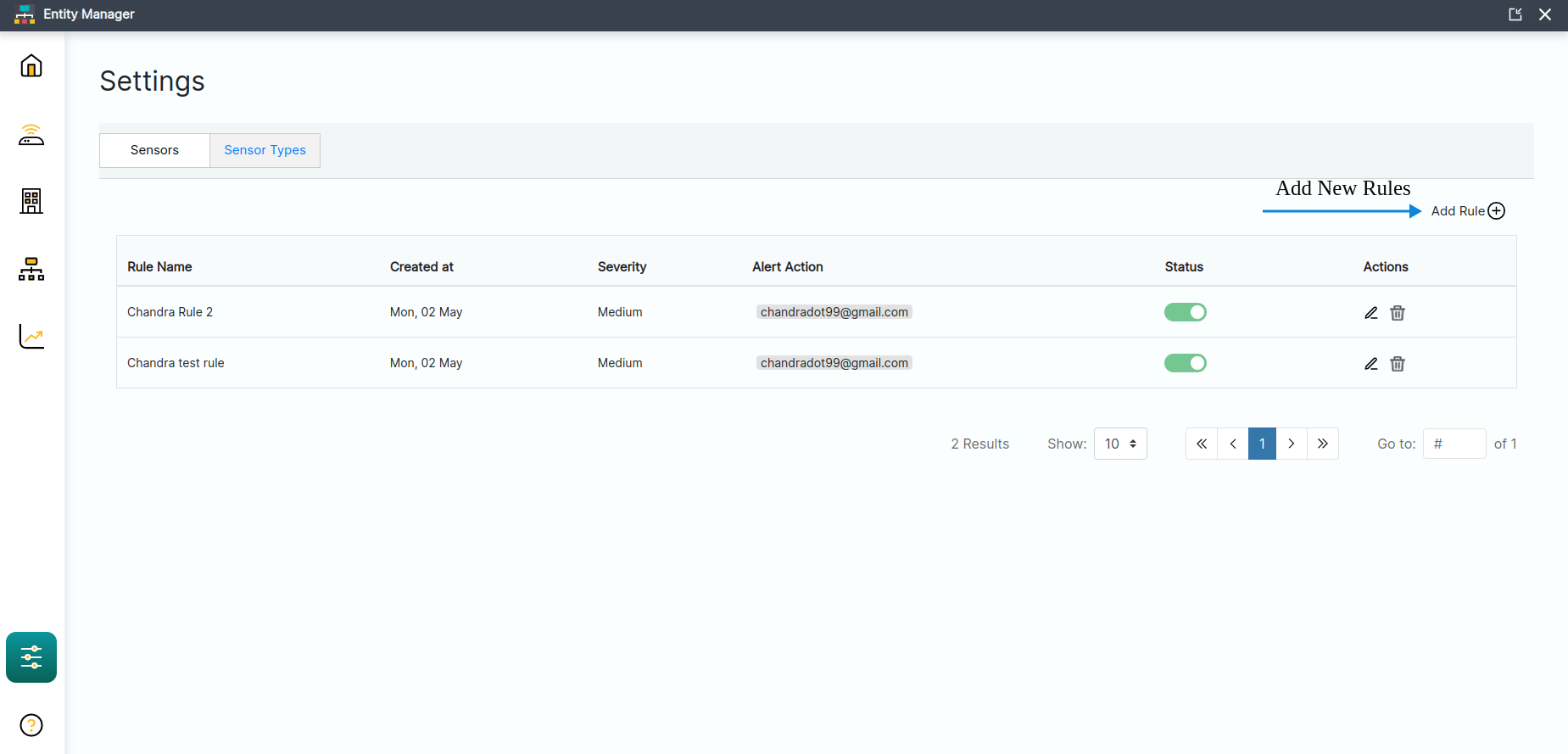Go to the first page of results
The height and width of the screenshot is (754, 1568).
pos(1202,444)
